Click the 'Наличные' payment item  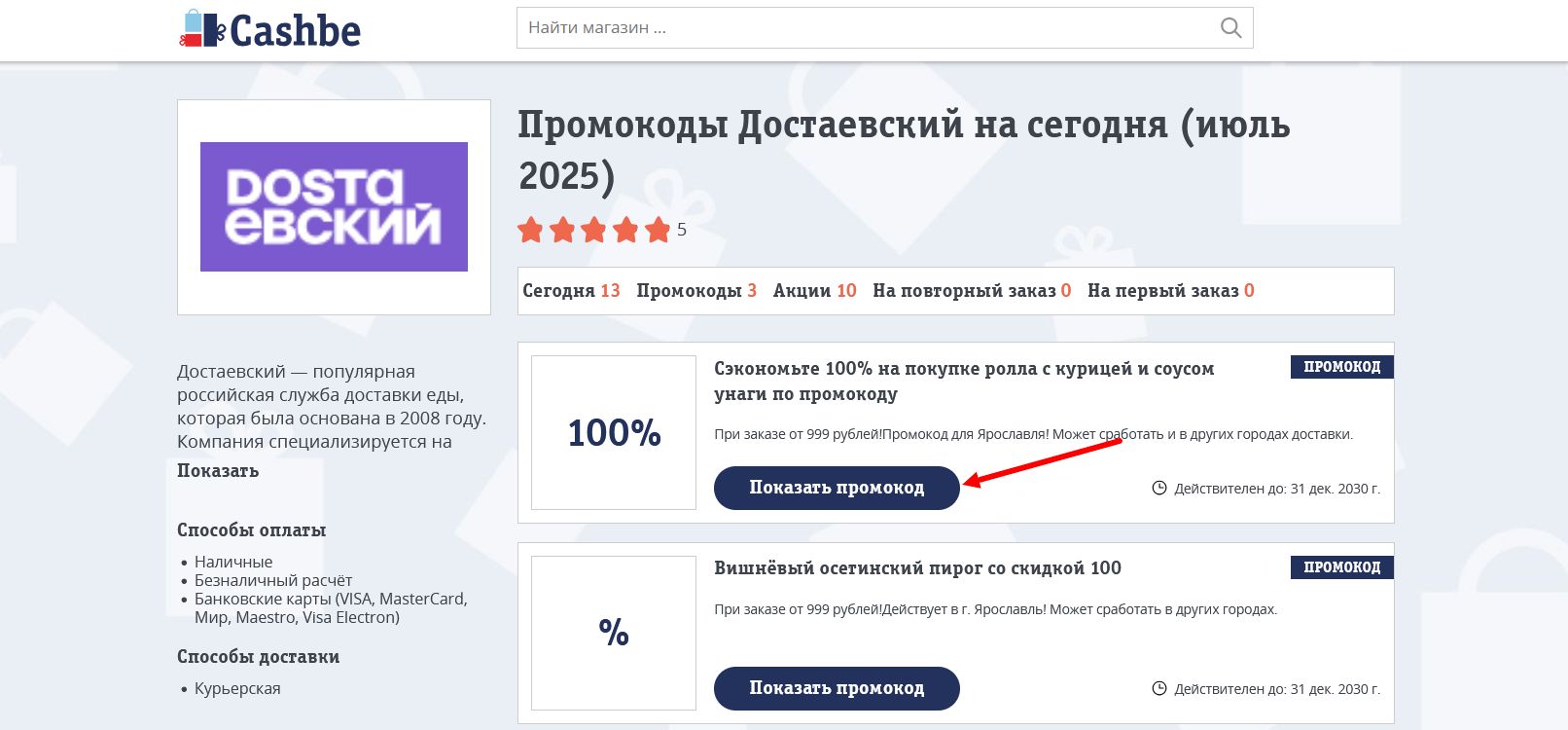pos(233,562)
